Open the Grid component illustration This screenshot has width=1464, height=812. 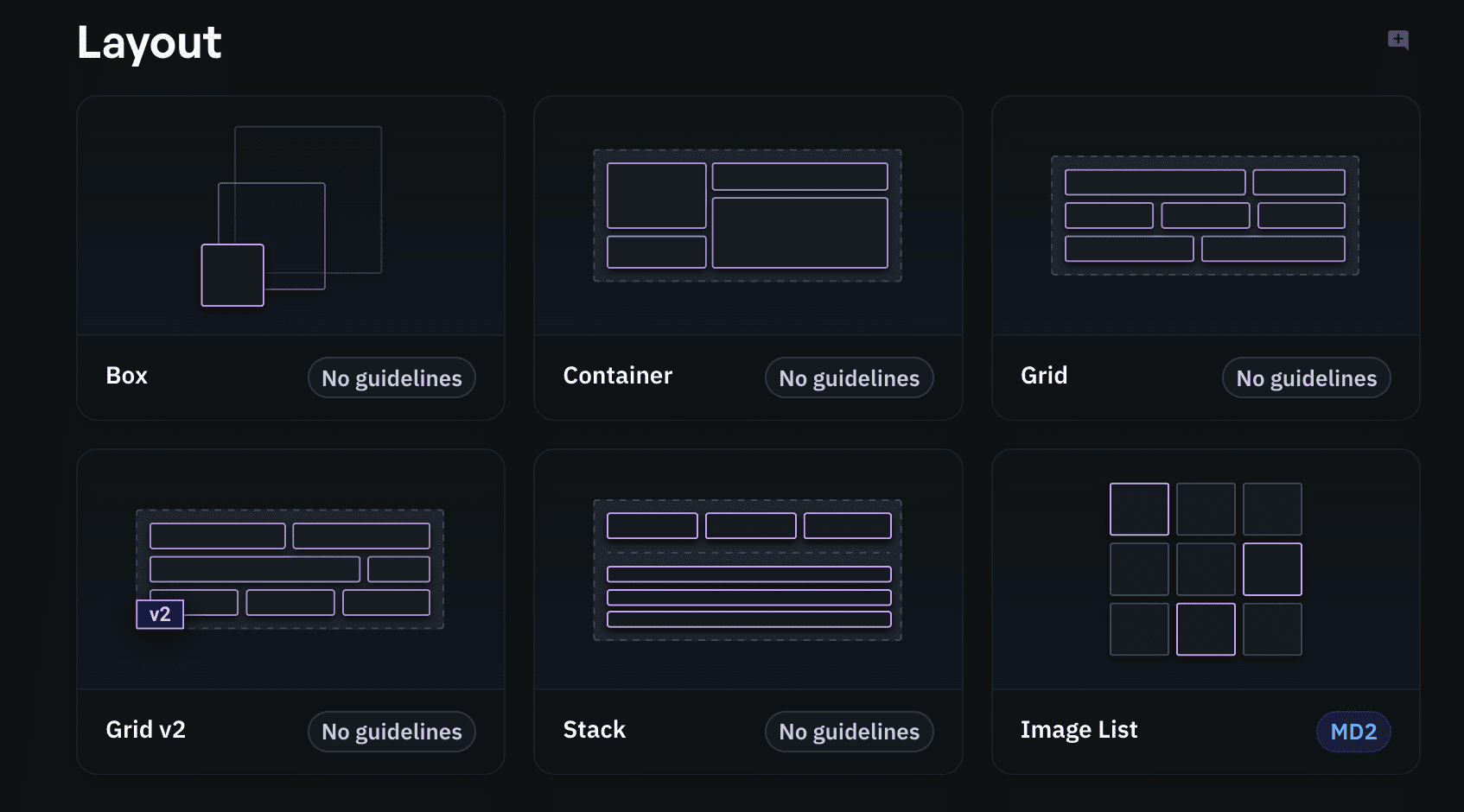tap(1206, 216)
